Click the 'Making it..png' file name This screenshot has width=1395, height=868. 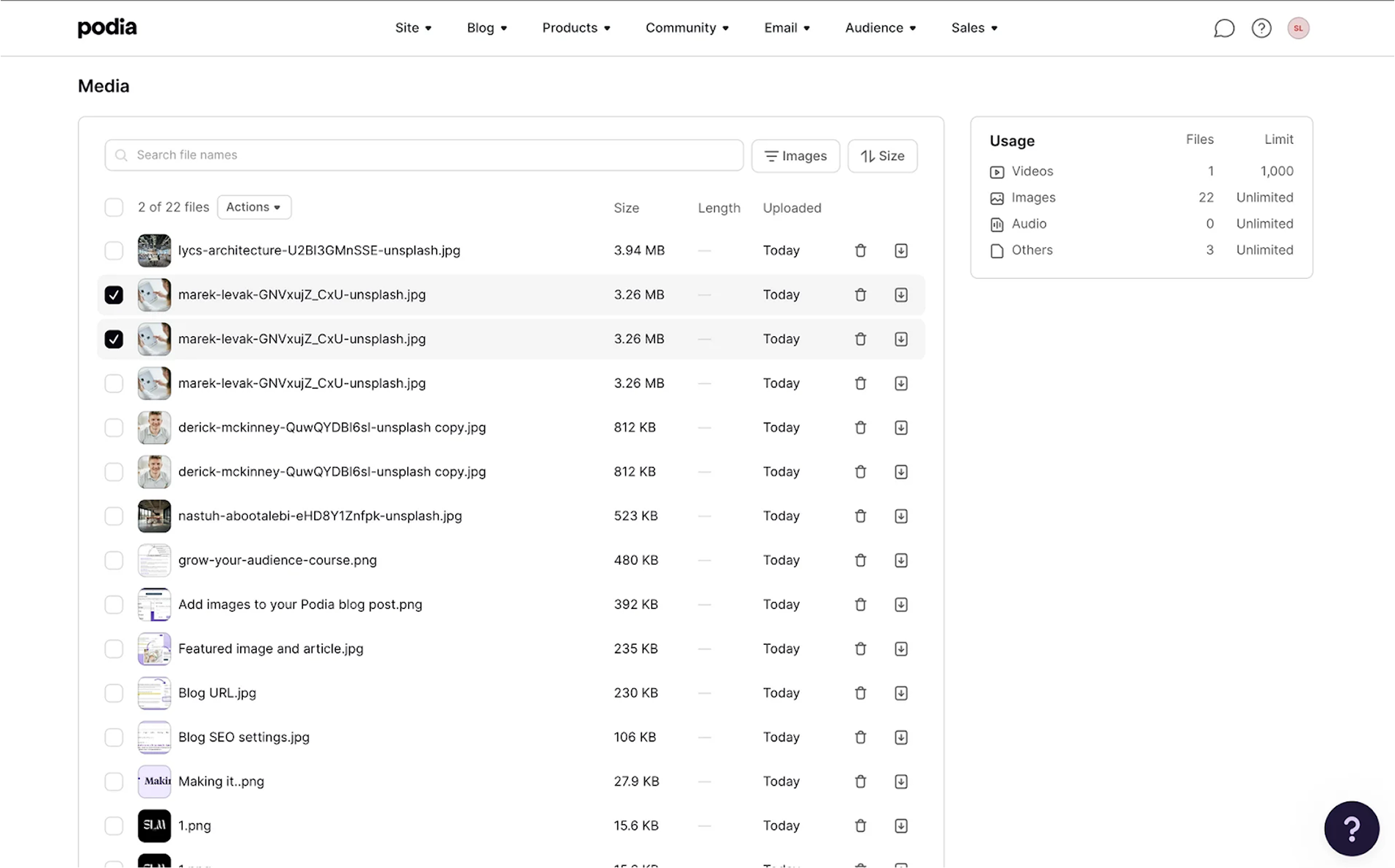pos(221,781)
